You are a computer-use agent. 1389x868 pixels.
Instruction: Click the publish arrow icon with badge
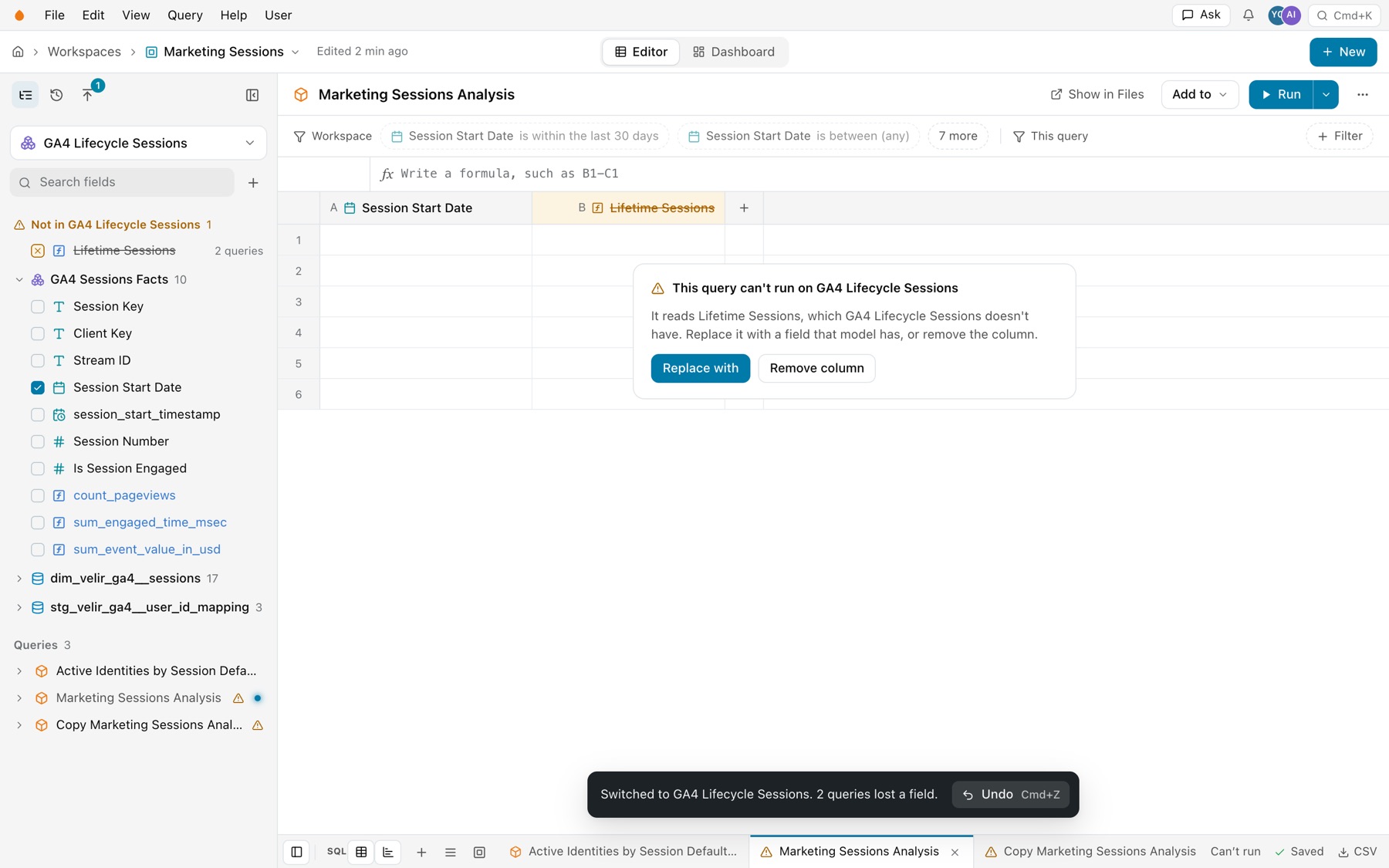click(x=87, y=95)
